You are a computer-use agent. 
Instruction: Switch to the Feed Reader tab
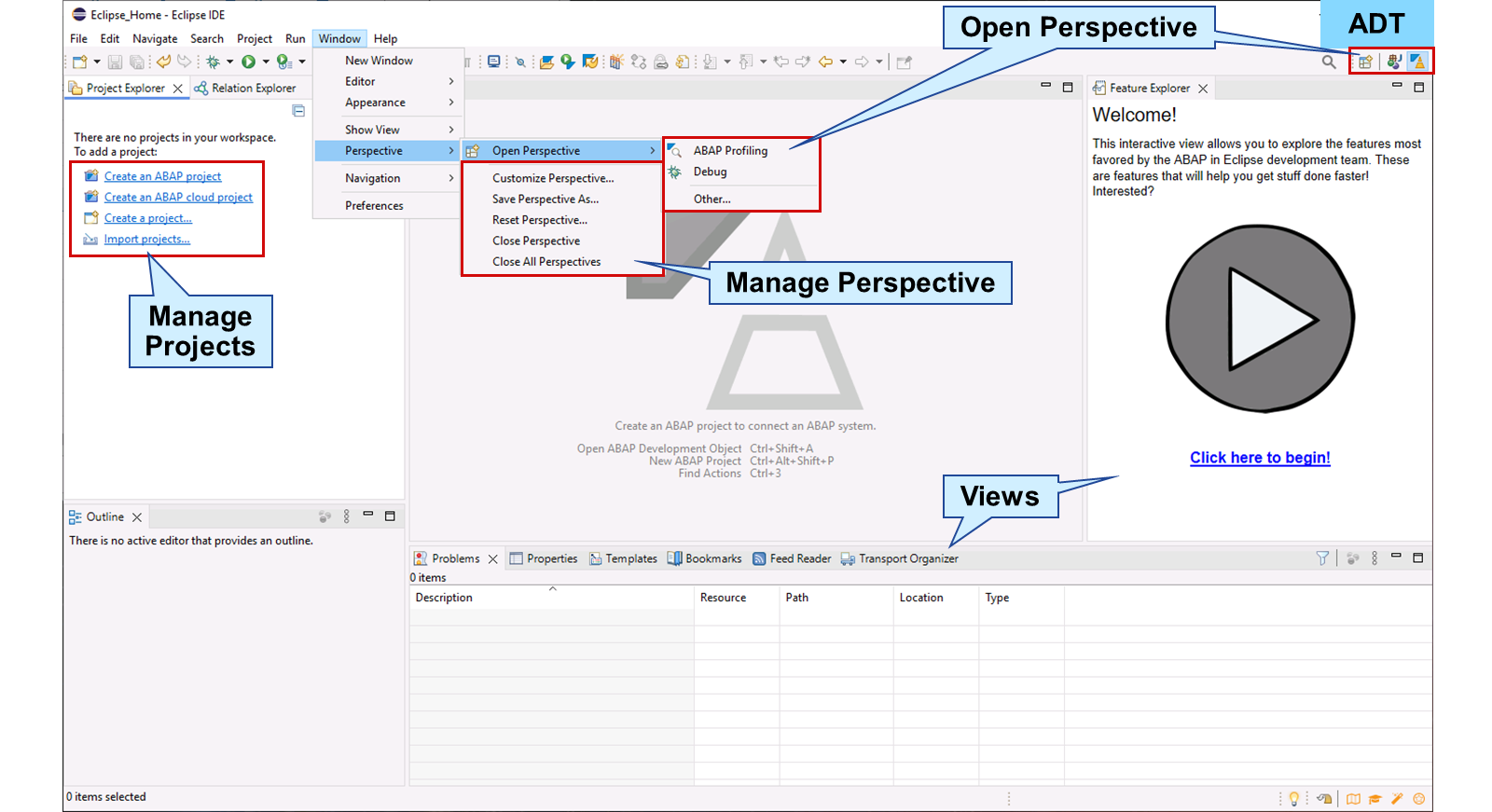click(792, 558)
